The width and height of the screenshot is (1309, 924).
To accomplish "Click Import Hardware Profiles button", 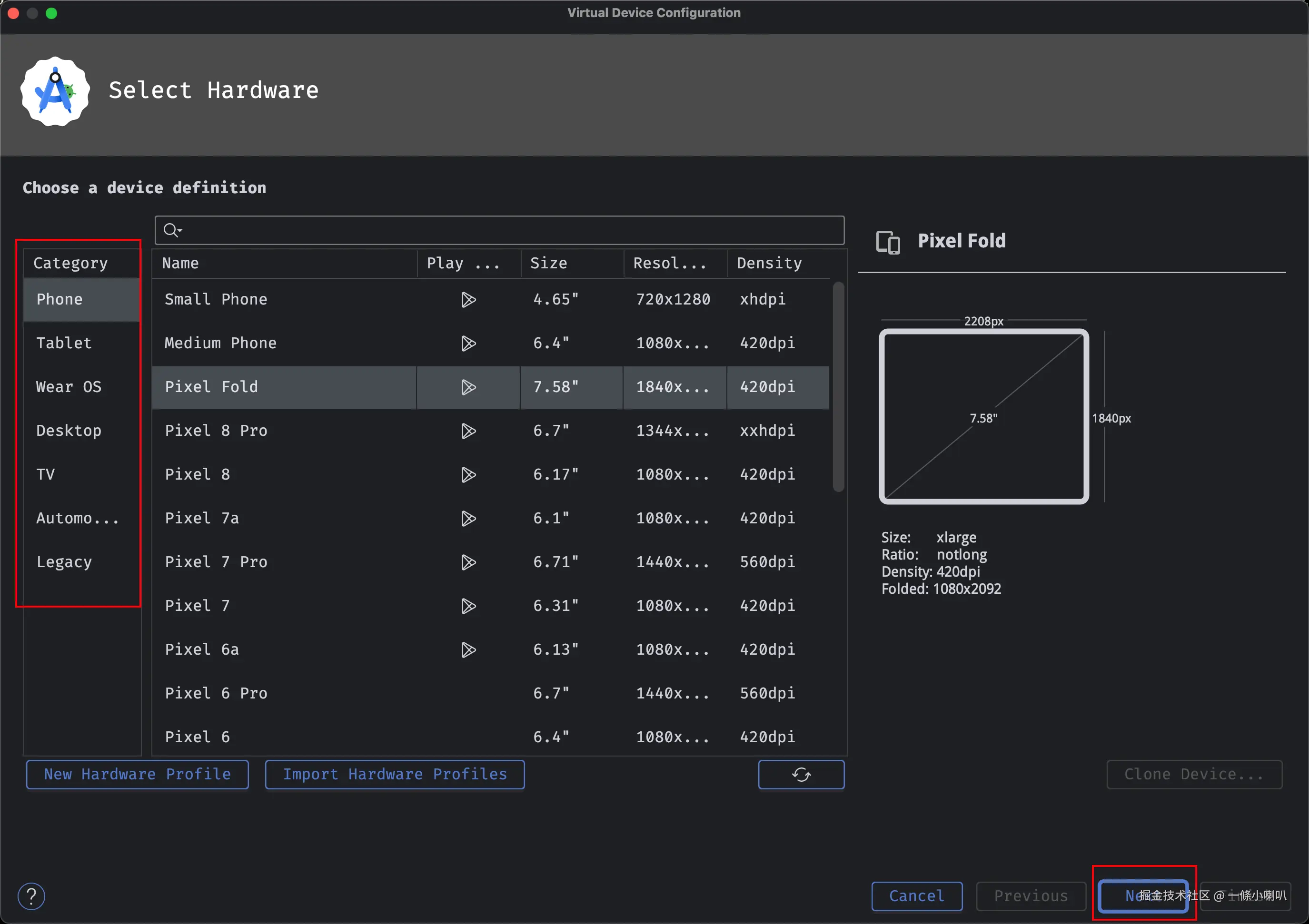I will pos(395,774).
